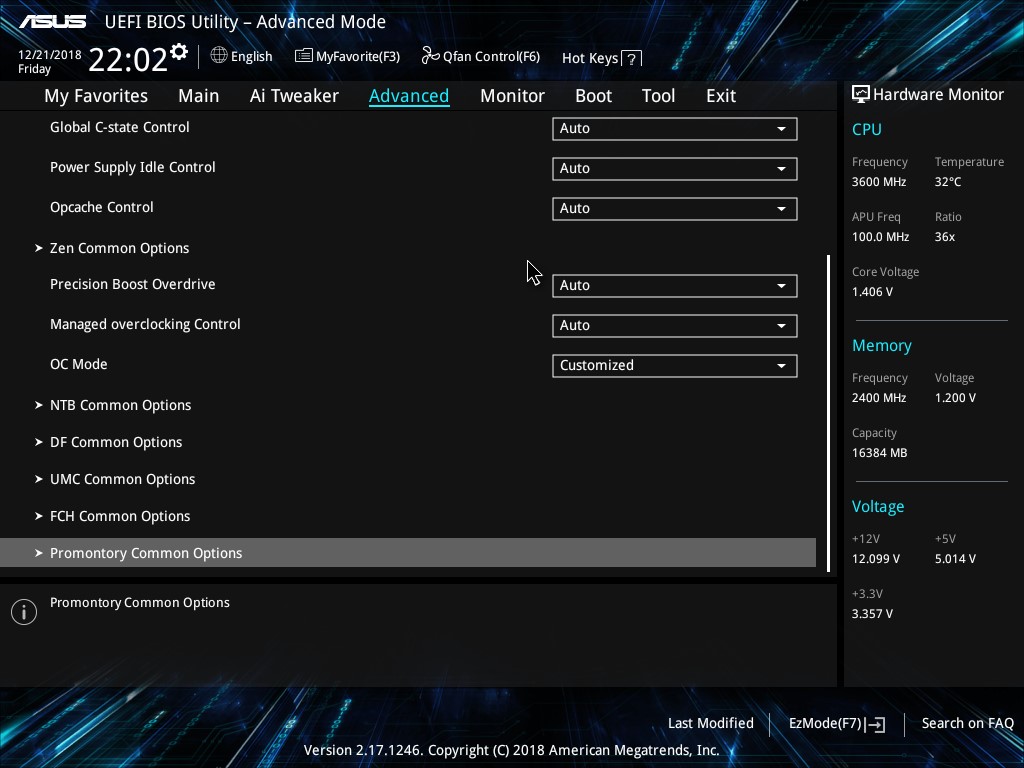The height and width of the screenshot is (768, 1024).
Task: Click the English language button
Action: coord(242,56)
